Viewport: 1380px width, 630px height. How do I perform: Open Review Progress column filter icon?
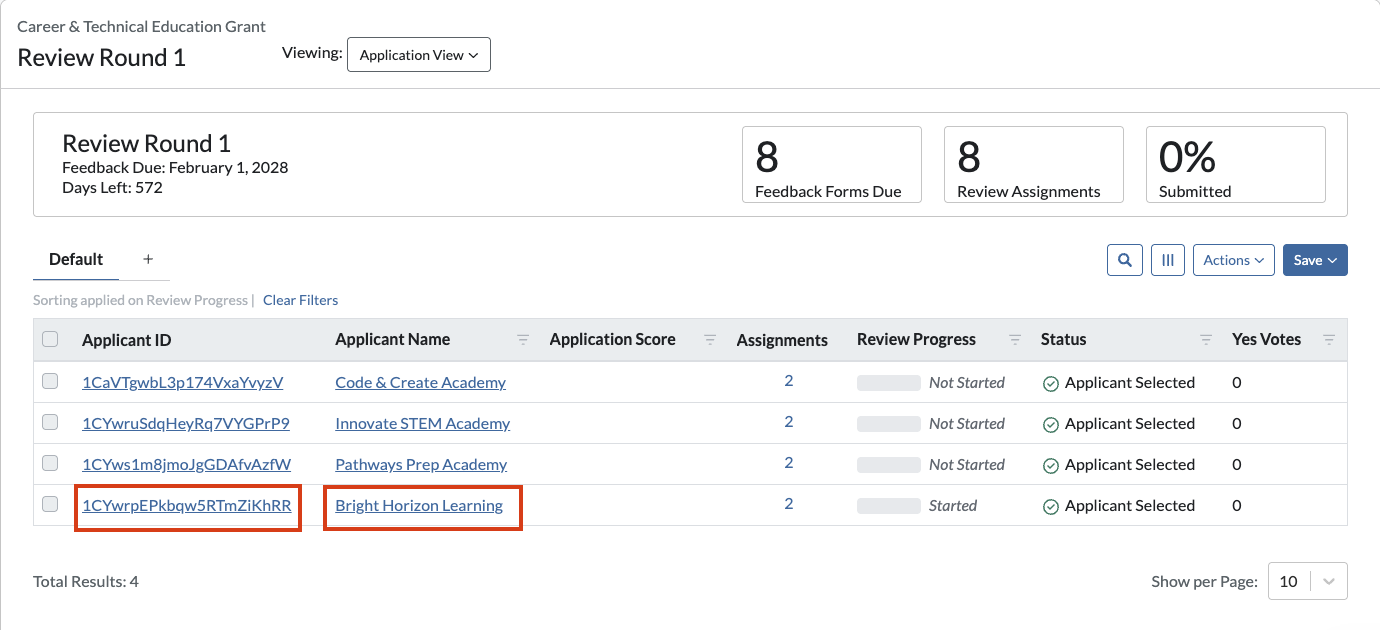1015,340
